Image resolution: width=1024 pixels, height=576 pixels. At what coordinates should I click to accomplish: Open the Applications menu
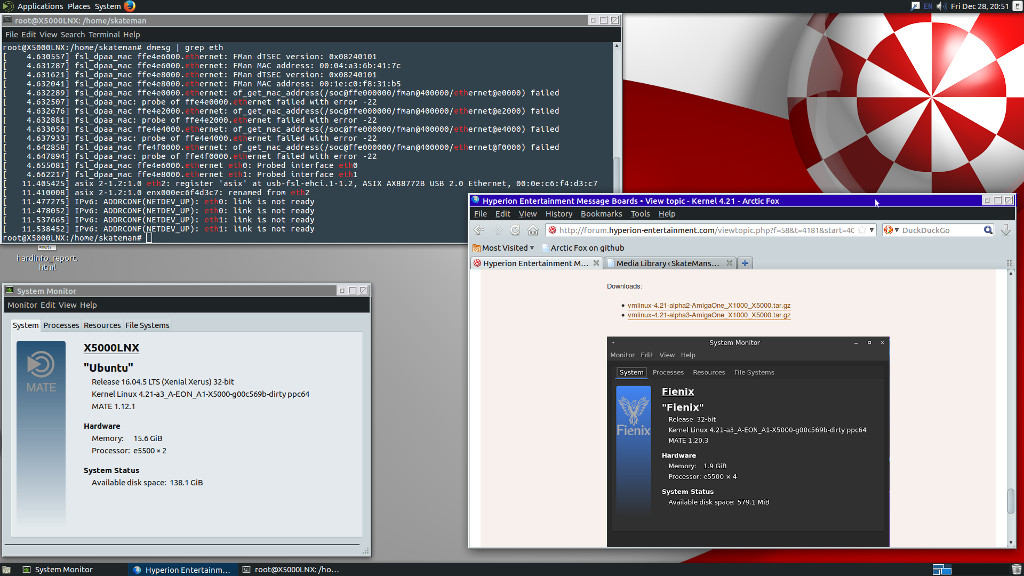point(40,6)
